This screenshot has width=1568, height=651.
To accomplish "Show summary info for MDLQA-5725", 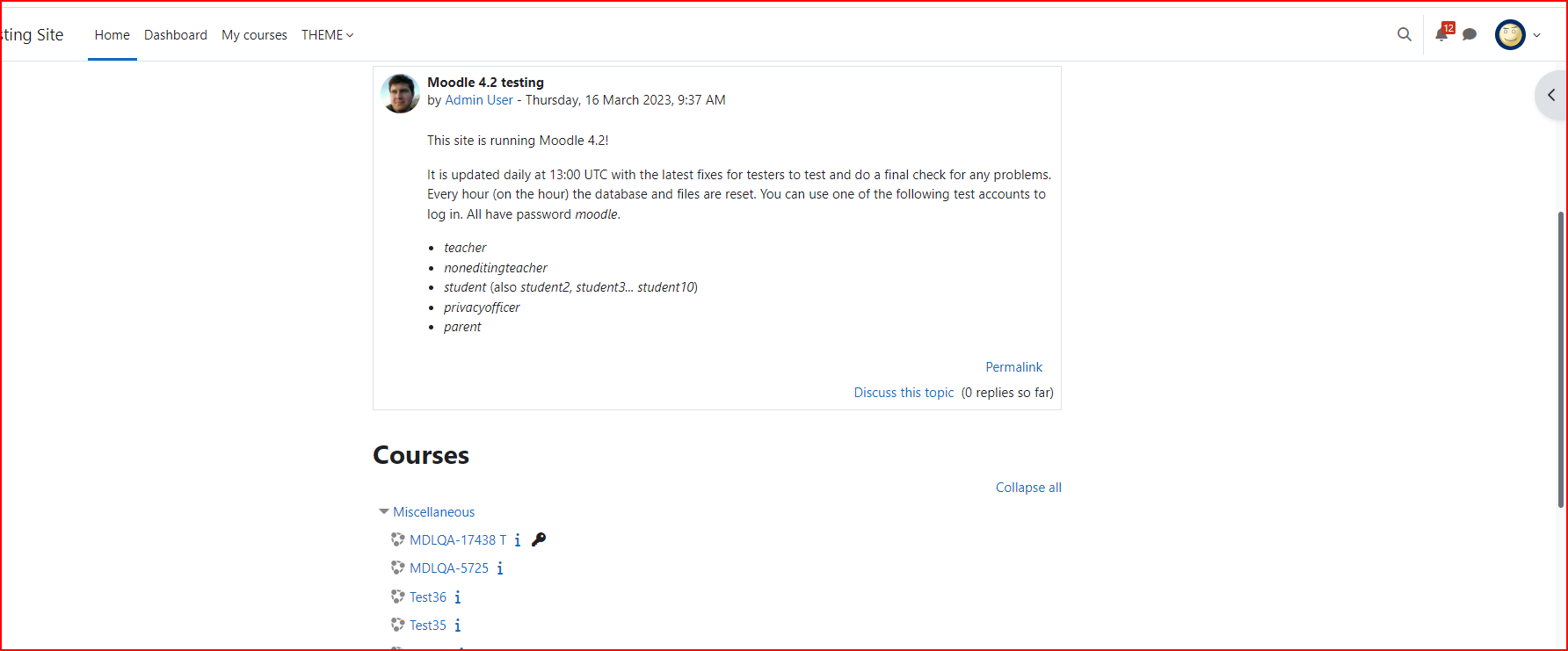I will tap(499, 568).
